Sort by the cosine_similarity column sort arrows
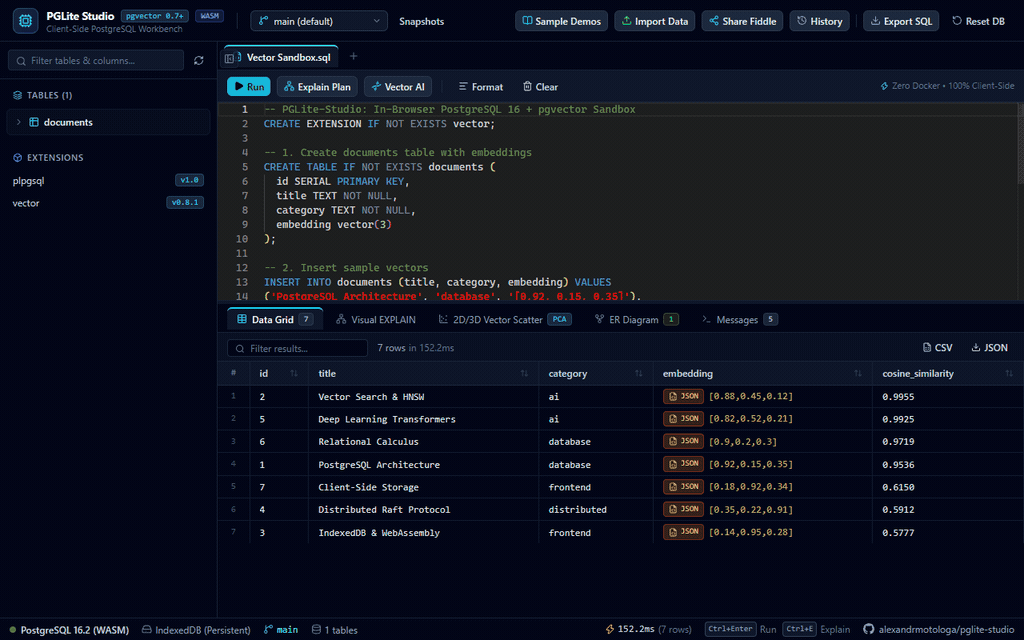 (x=1009, y=374)
